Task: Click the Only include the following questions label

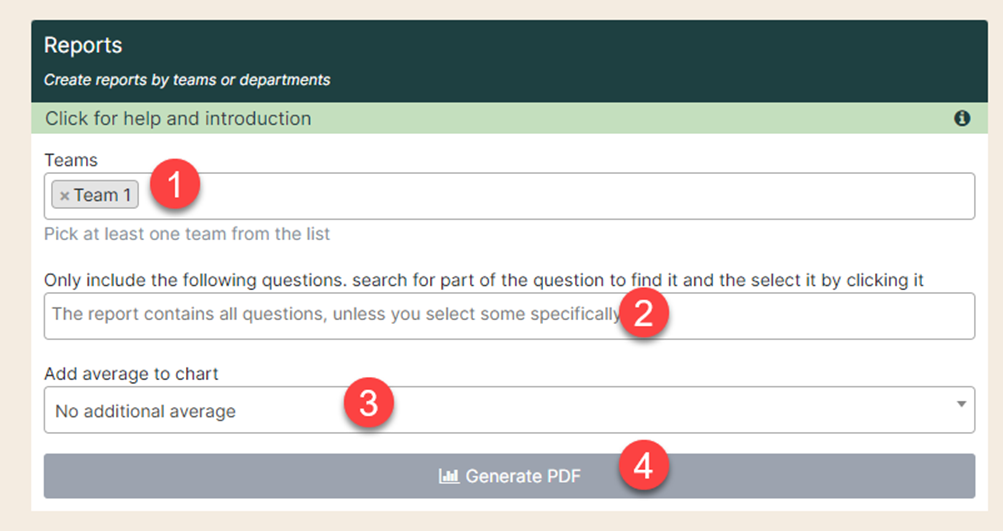Action: pyautogui.click(x=484, y=280)
